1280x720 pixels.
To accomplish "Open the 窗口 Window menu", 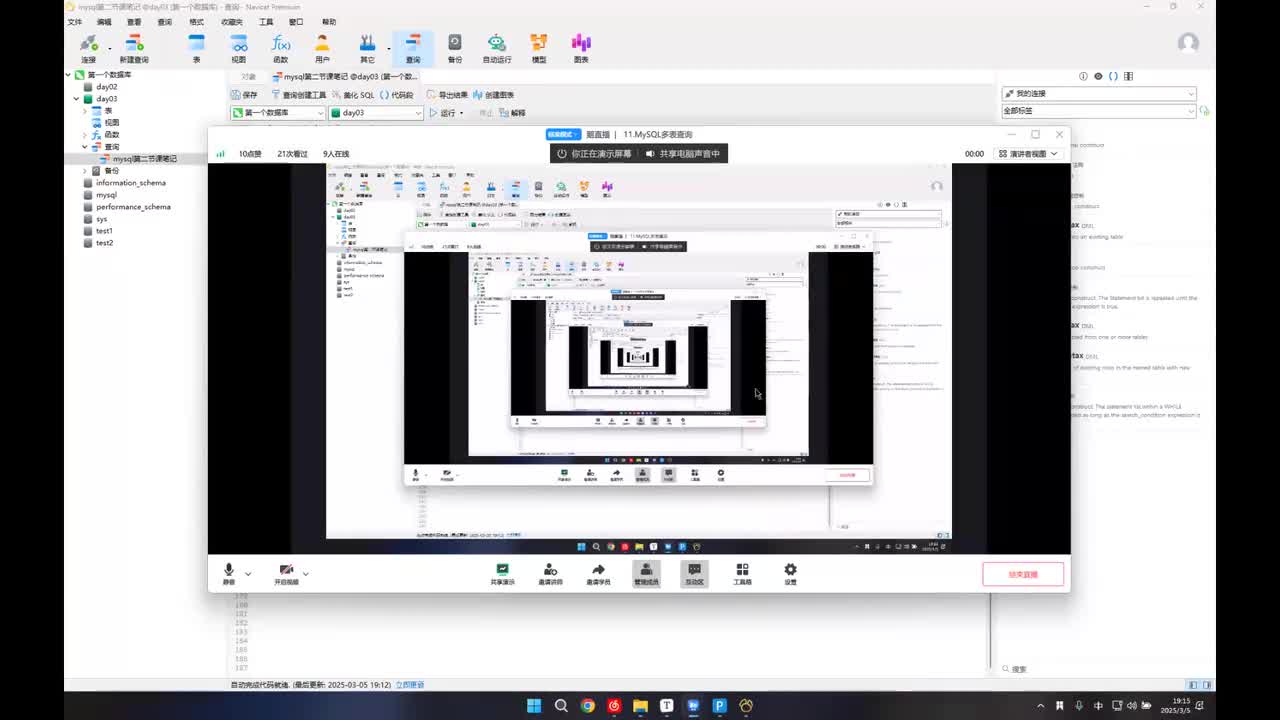I will click(296, 22).
